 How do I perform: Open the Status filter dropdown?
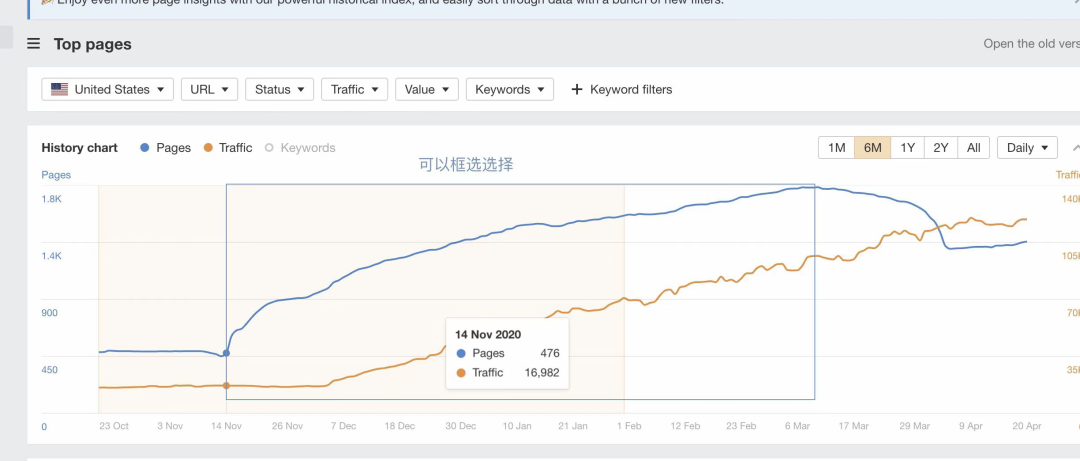tap(280, 90)
